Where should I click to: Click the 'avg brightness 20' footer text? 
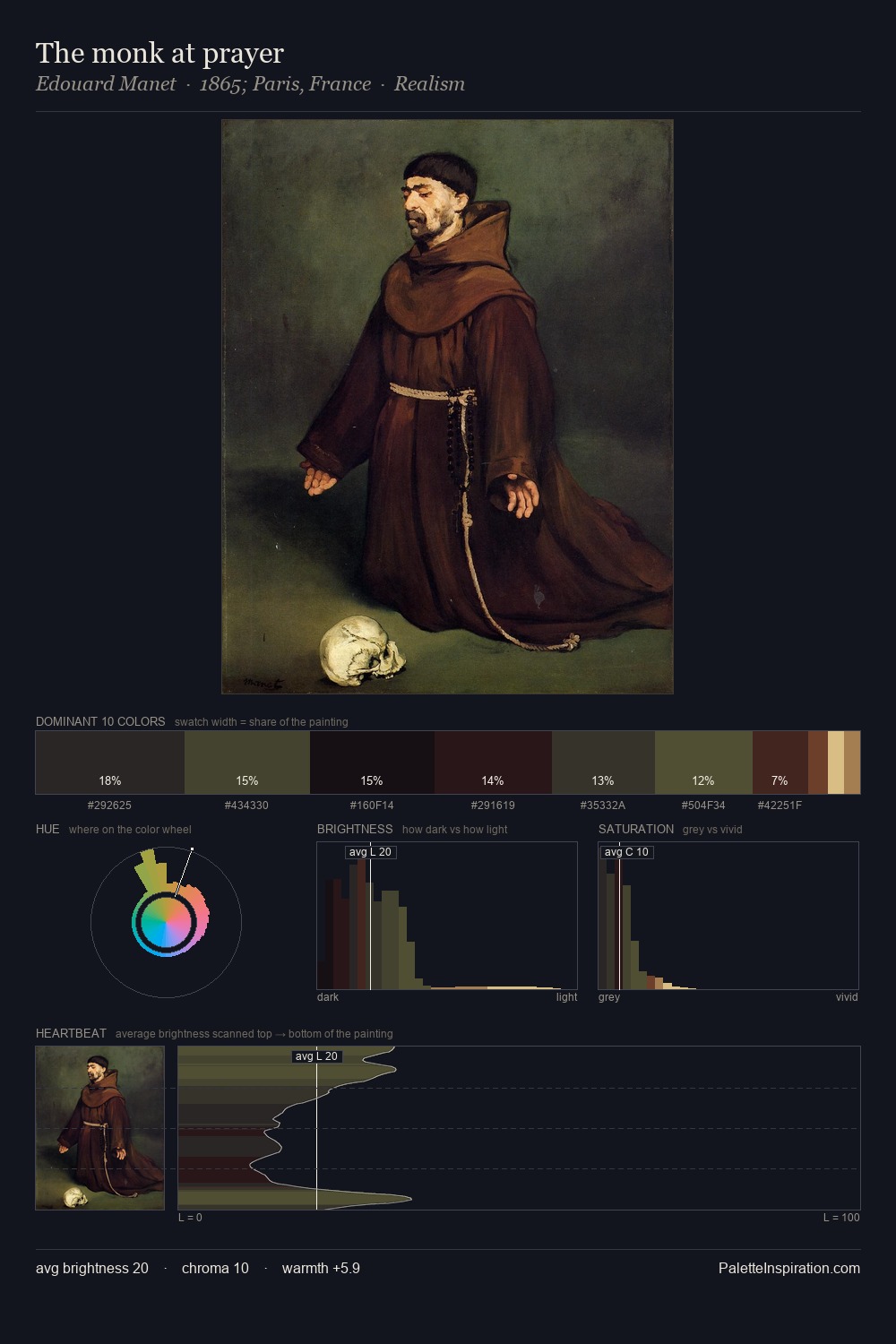click(x=92, y=1269)
